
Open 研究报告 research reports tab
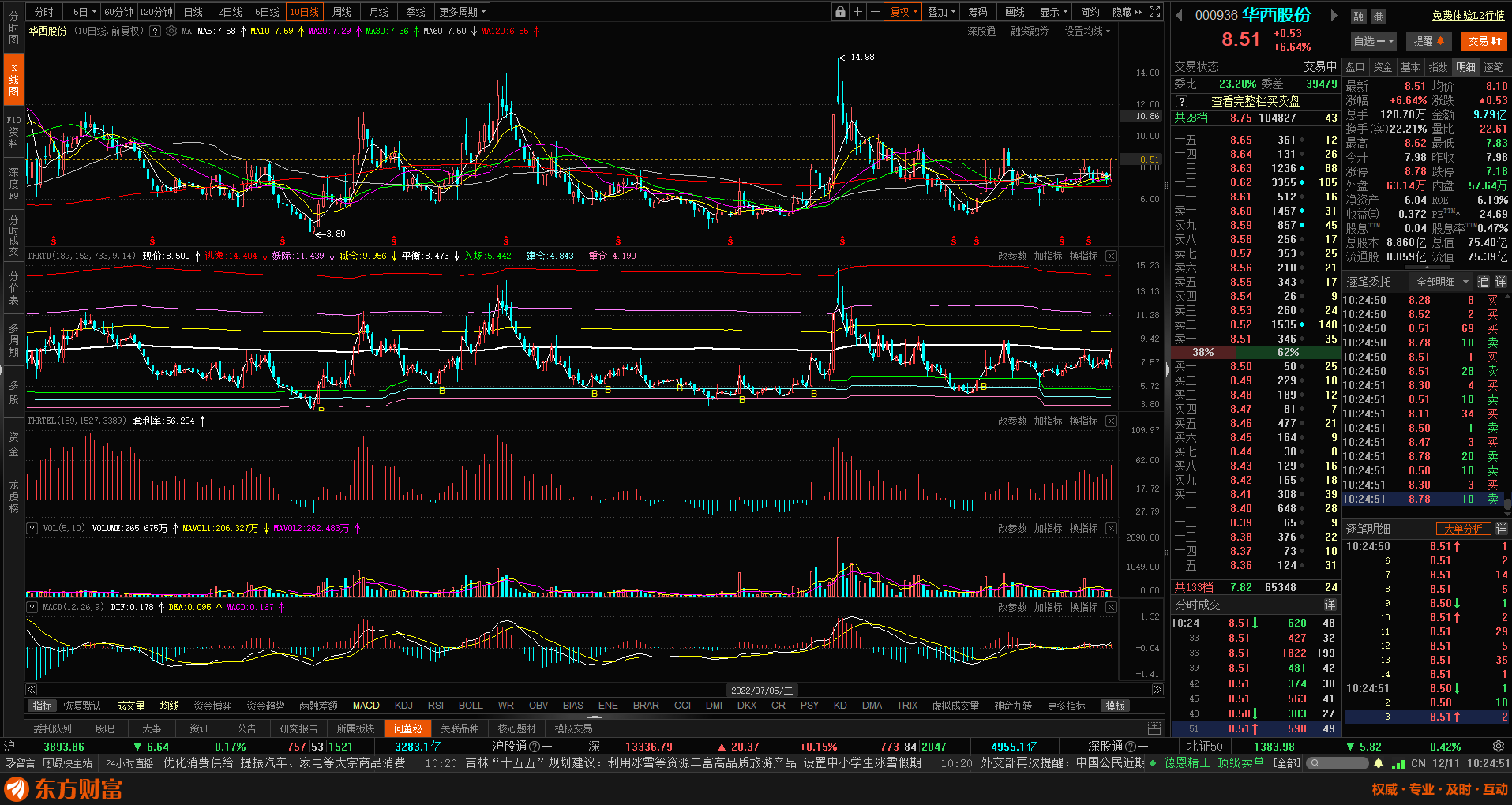click(298, 728)
